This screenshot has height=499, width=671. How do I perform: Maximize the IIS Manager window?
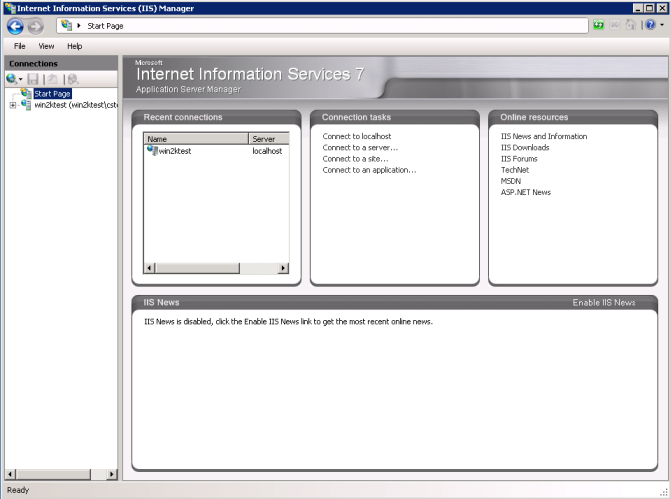point(650,8)
